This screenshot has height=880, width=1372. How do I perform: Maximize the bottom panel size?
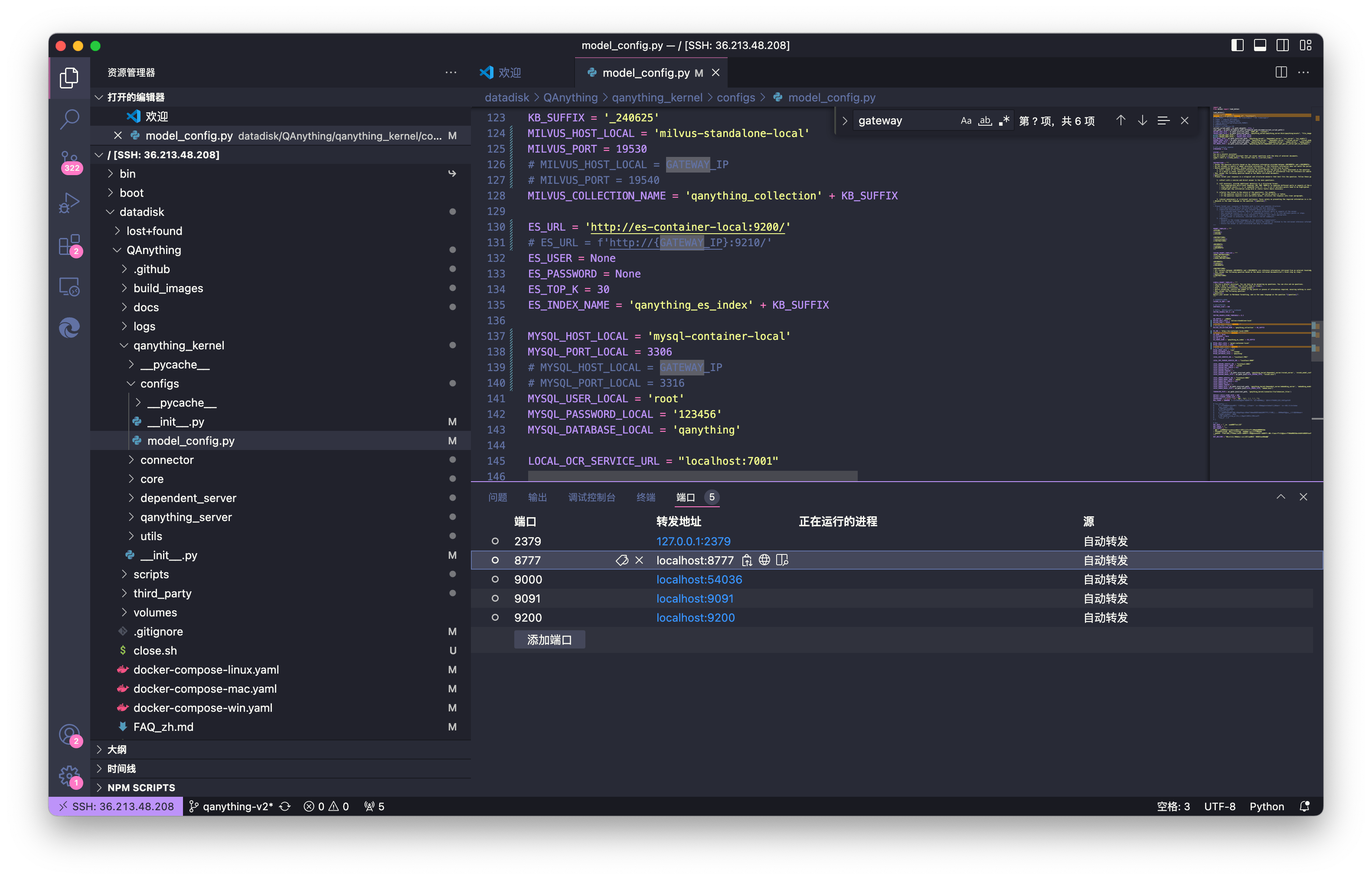tap(1281, 497)
